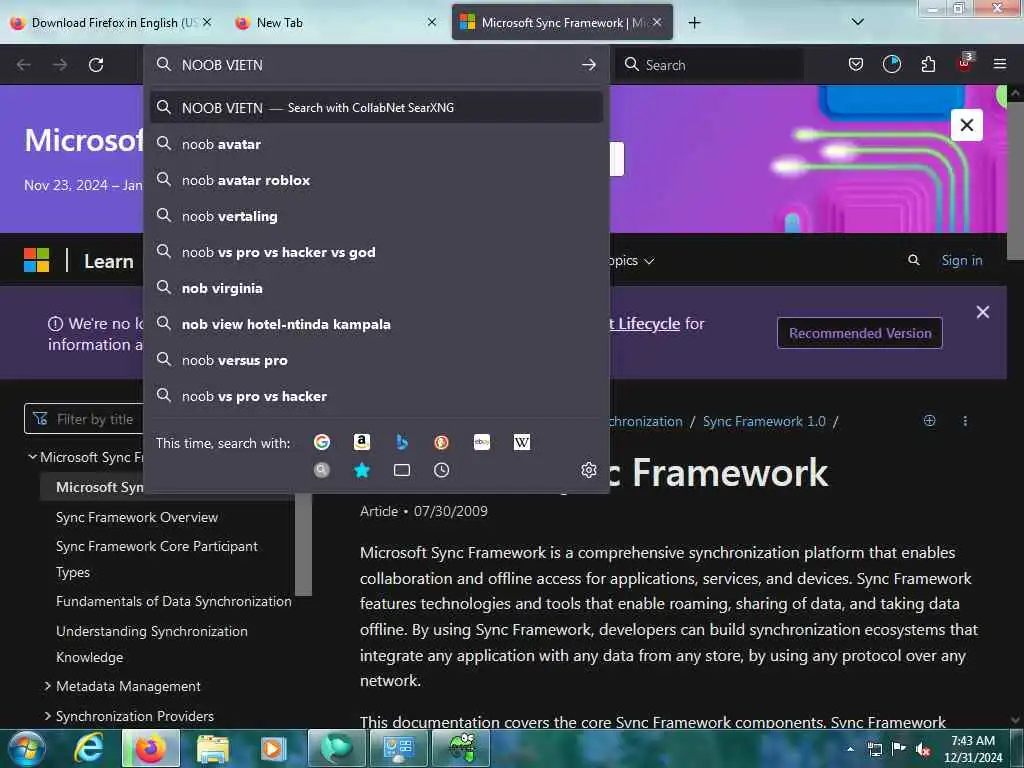Screen dimensions: 1024x768
Task: Go back to previous page
Action: tap(24, 65)
